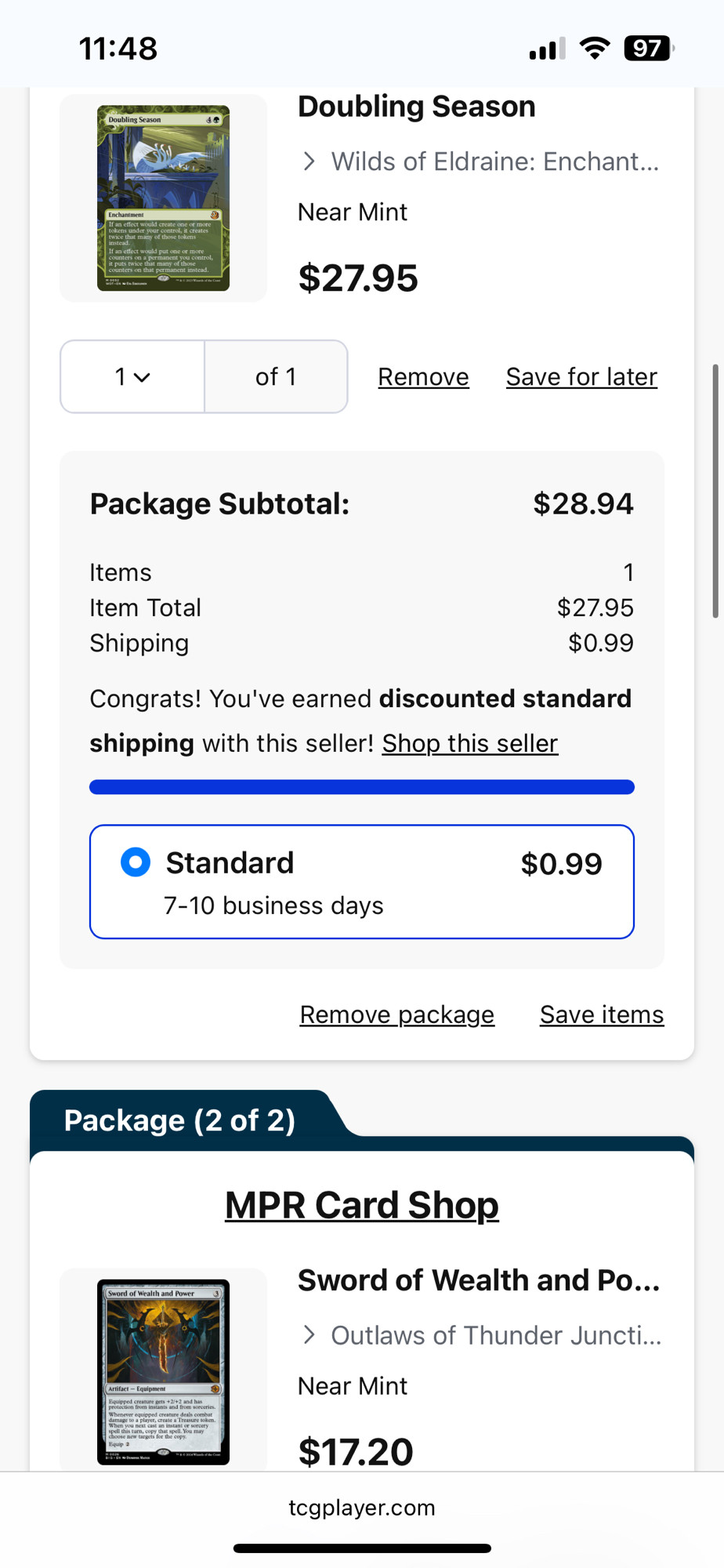The height and width of the screenshot is (1568, 724).
Task: Click Shop this seller link
Action: coord(470,743)
